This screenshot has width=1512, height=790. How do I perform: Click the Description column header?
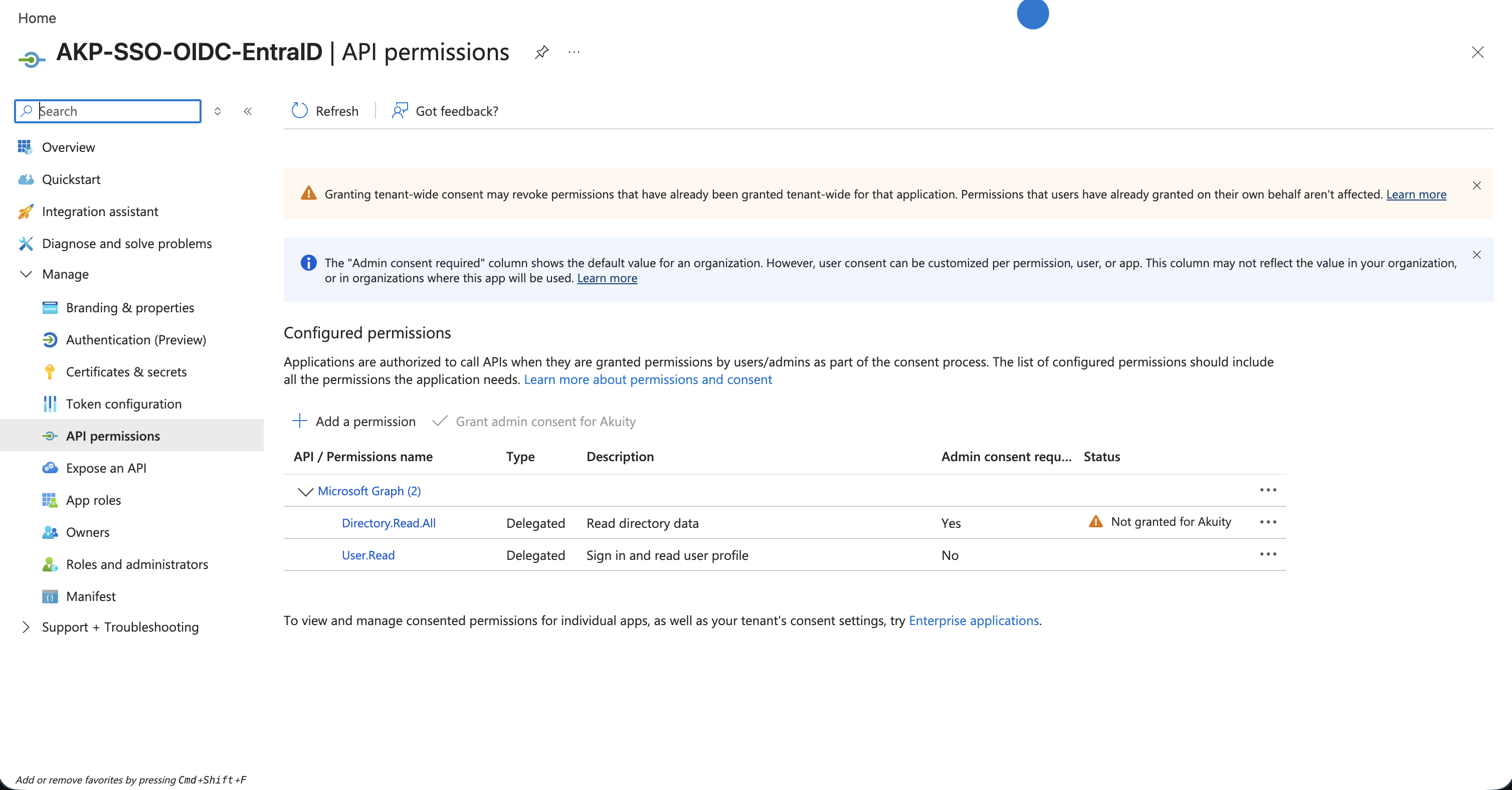pos(620,457)
